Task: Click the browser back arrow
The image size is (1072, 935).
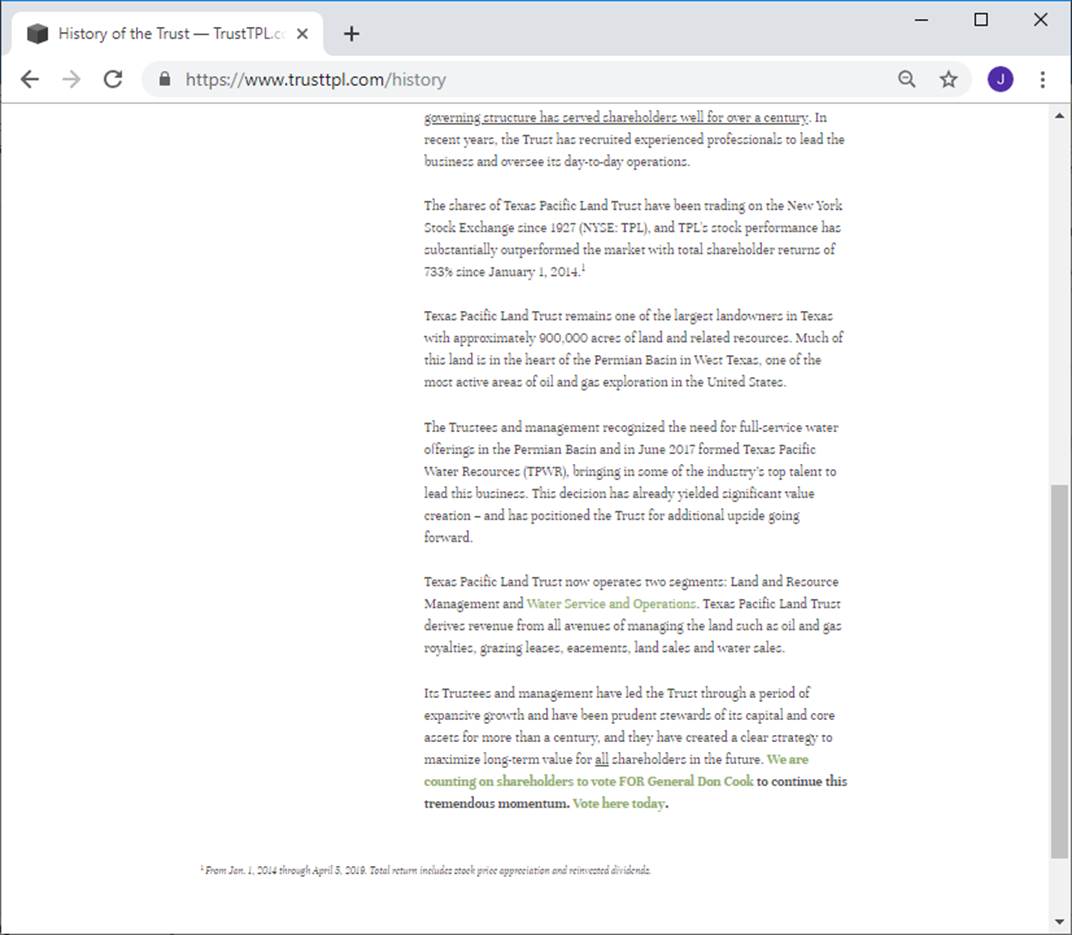Action: 29,80
